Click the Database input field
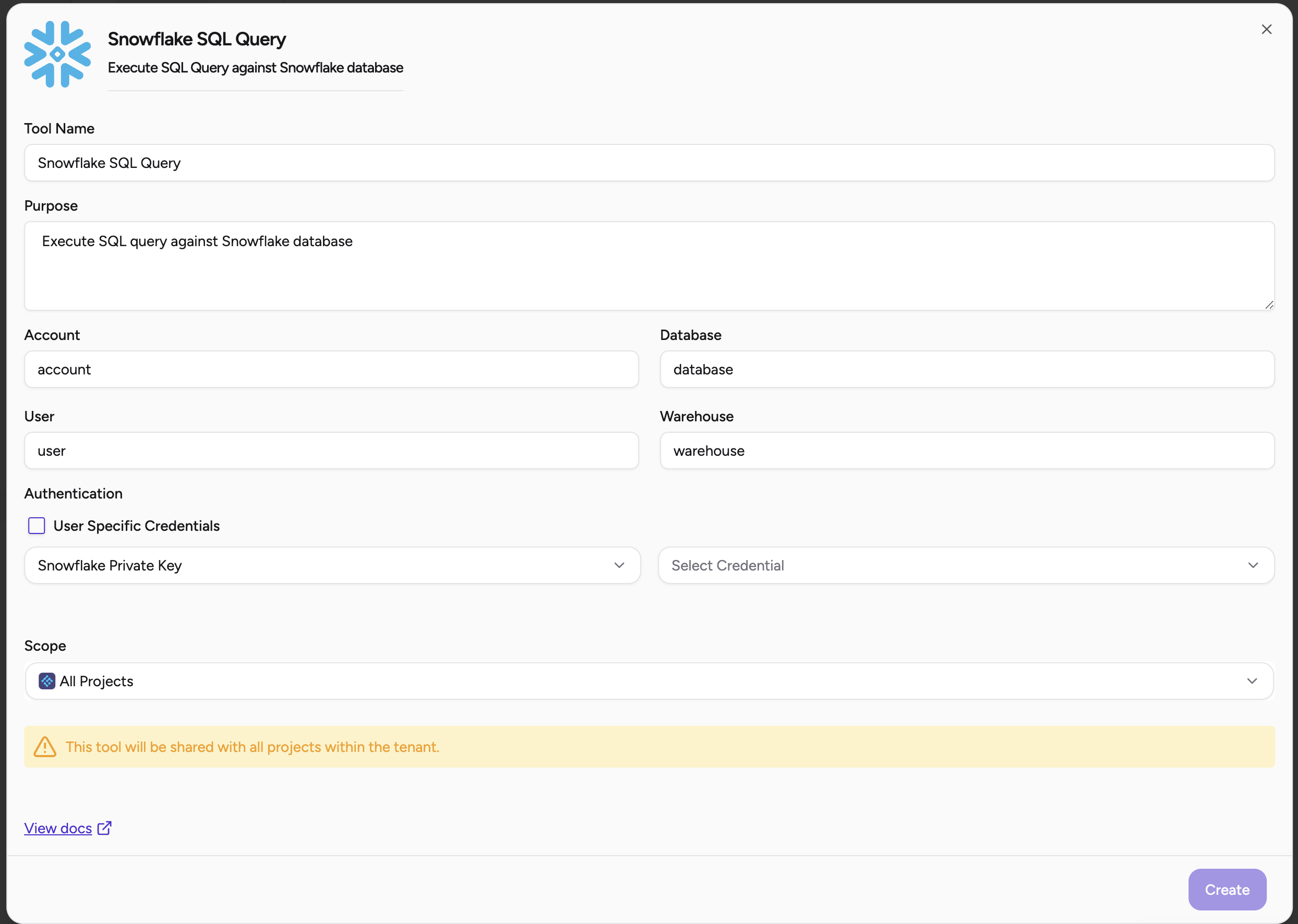Viewport: 1298px width, 924px height. (967, 369)
